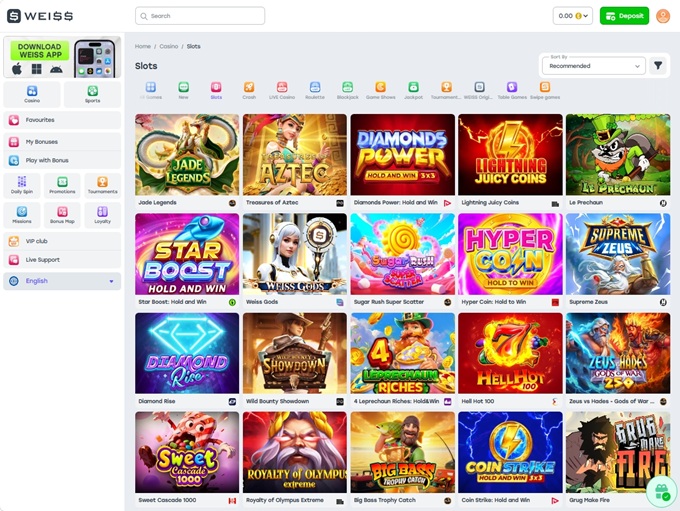680x511 pixels.
Task: Launch Diamonds Power: Hold and Win
Action: click(402, 155)
